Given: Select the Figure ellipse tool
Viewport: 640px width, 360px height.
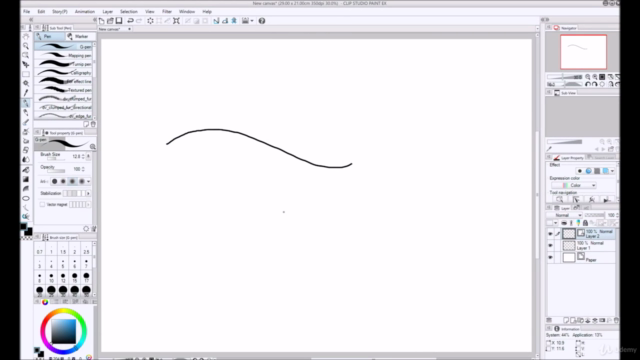Looking at the screenshot, I should click(x=26, y=198).
